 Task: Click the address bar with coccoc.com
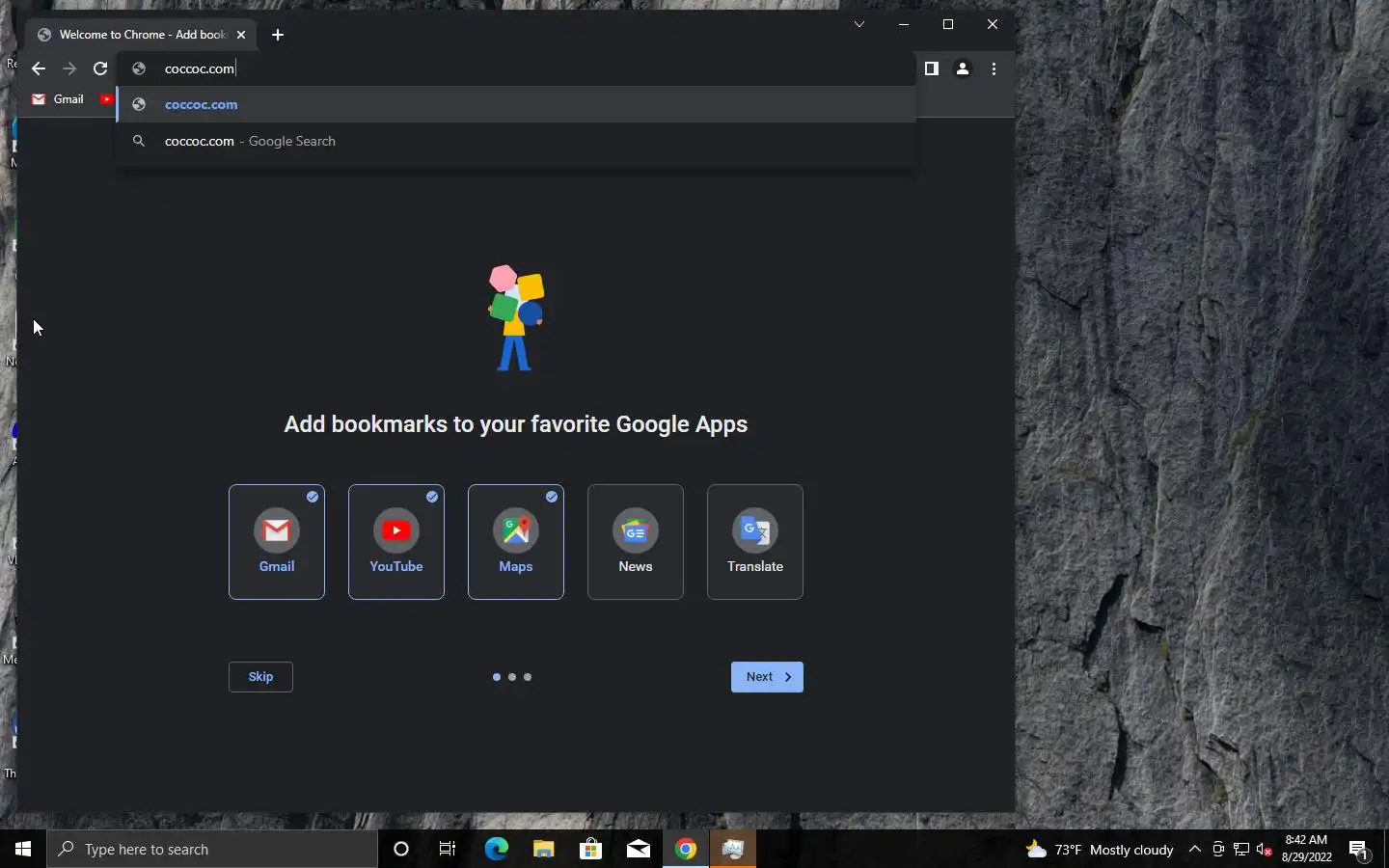click(x=516, y=68)
